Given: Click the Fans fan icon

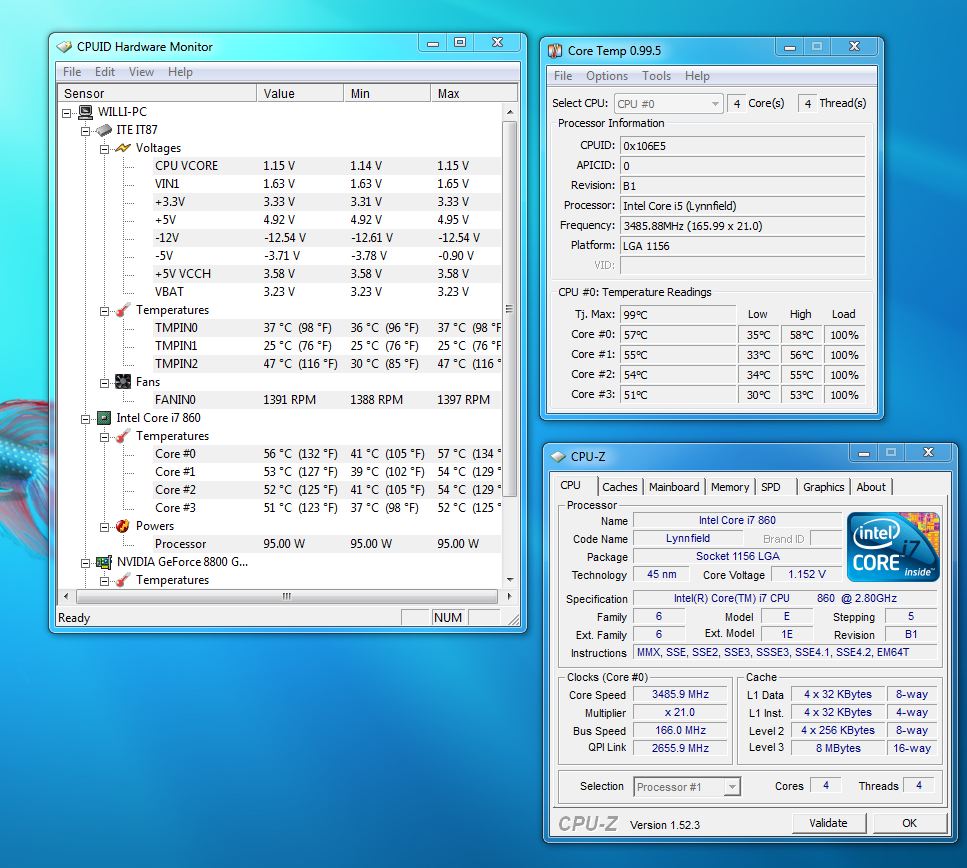Looking at the screenshot, I should coord(123,382).
